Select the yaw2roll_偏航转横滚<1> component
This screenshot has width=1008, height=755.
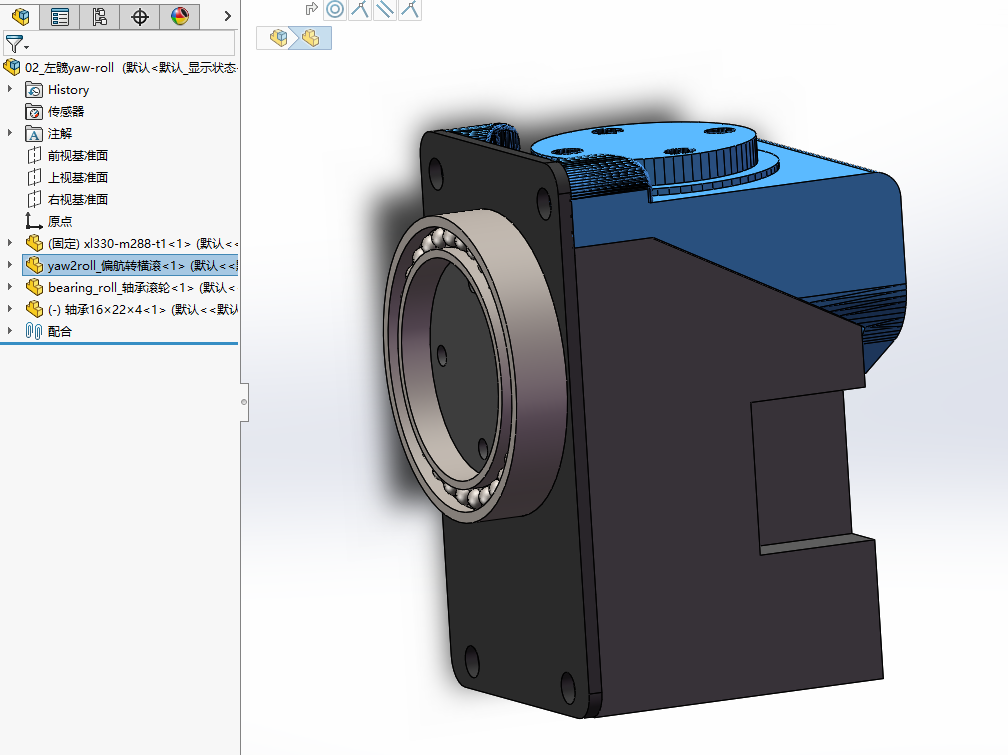(143, 265)
